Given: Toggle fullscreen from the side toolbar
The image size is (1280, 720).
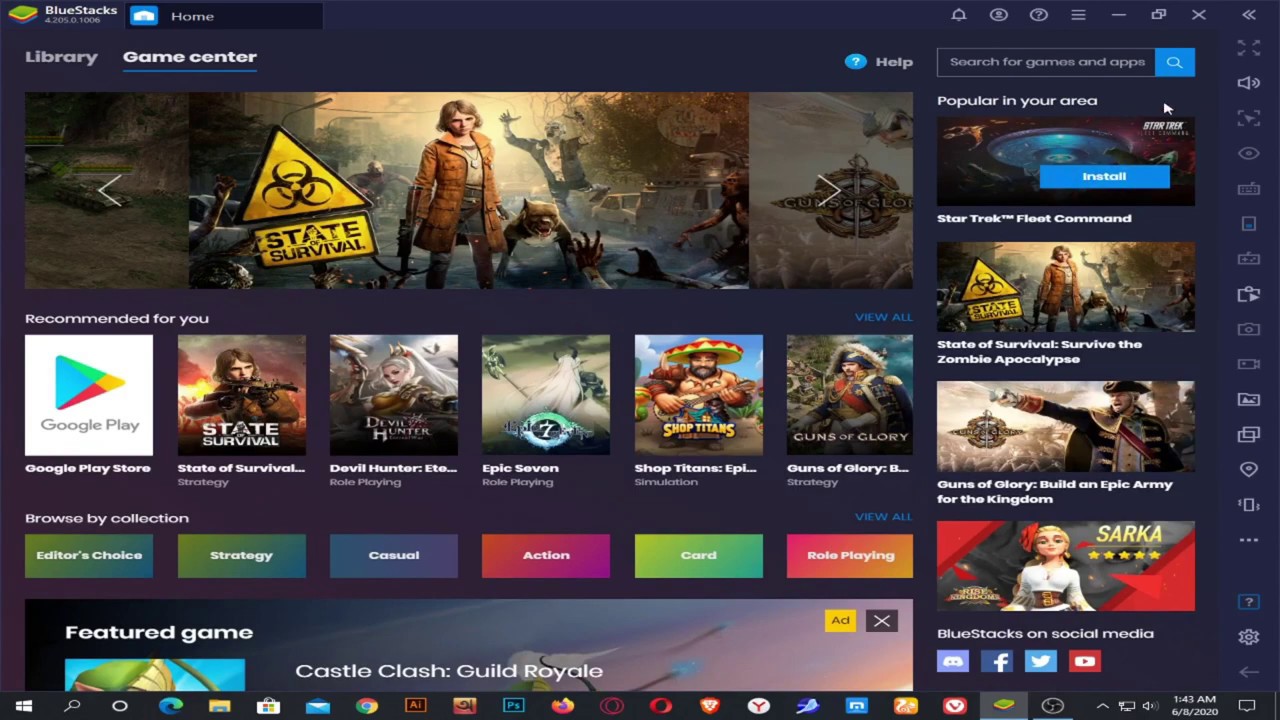Looking at the screenshot, I should pos(1248,48).
